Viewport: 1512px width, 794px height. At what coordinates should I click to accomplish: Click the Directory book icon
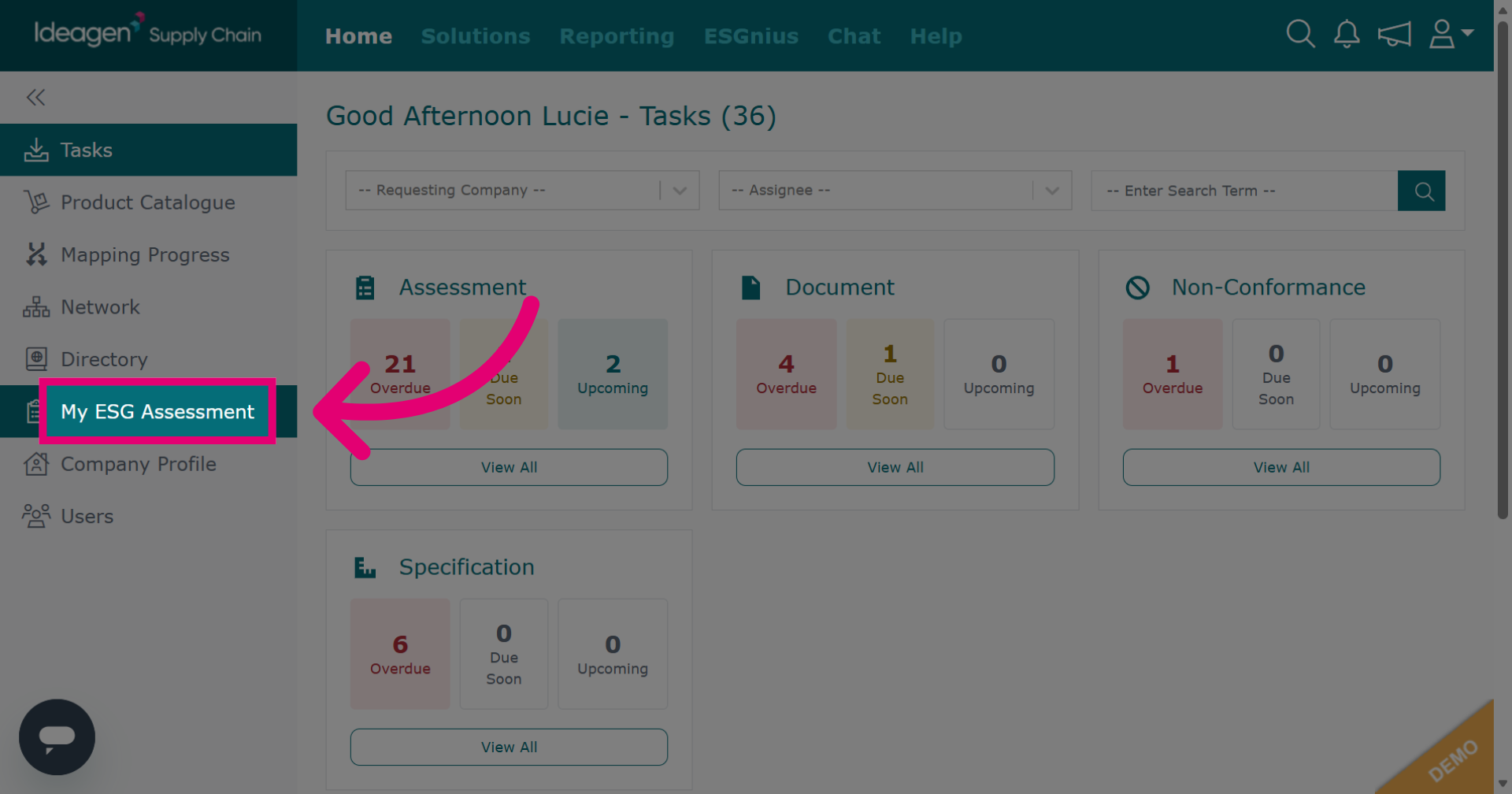point(36,359)
